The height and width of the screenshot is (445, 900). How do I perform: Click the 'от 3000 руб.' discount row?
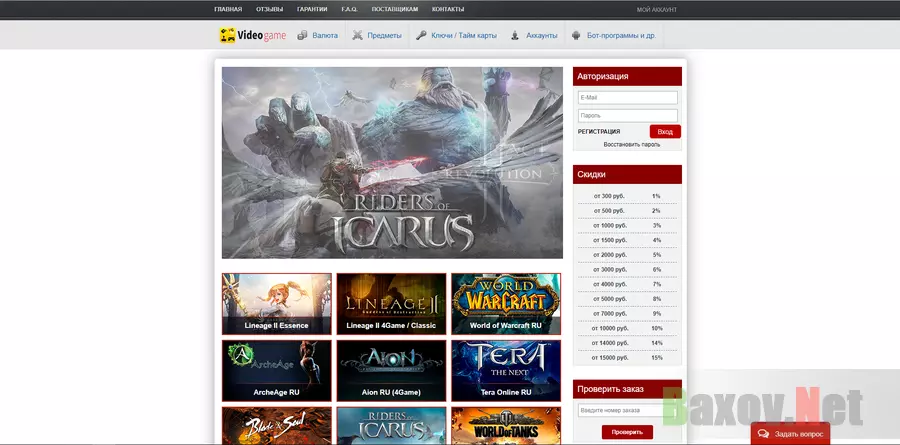(627, 269)
